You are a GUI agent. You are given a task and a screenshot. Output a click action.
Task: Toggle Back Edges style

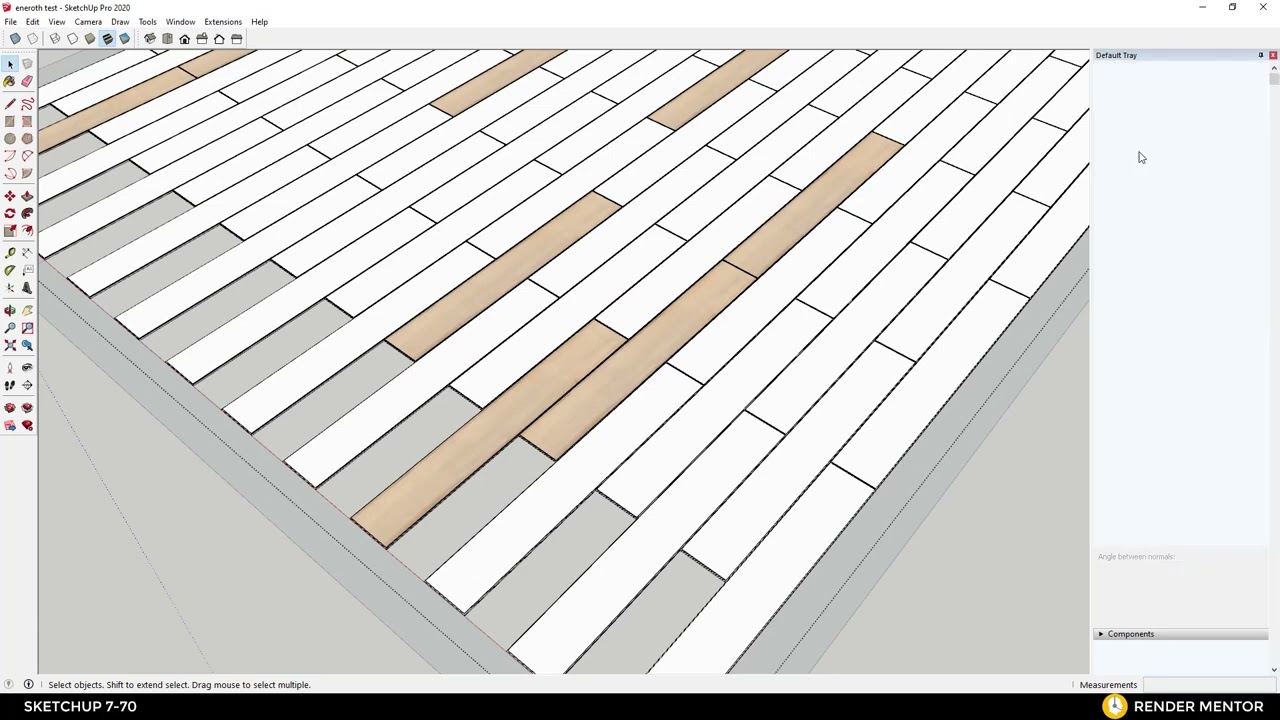[x=32, y=39]
